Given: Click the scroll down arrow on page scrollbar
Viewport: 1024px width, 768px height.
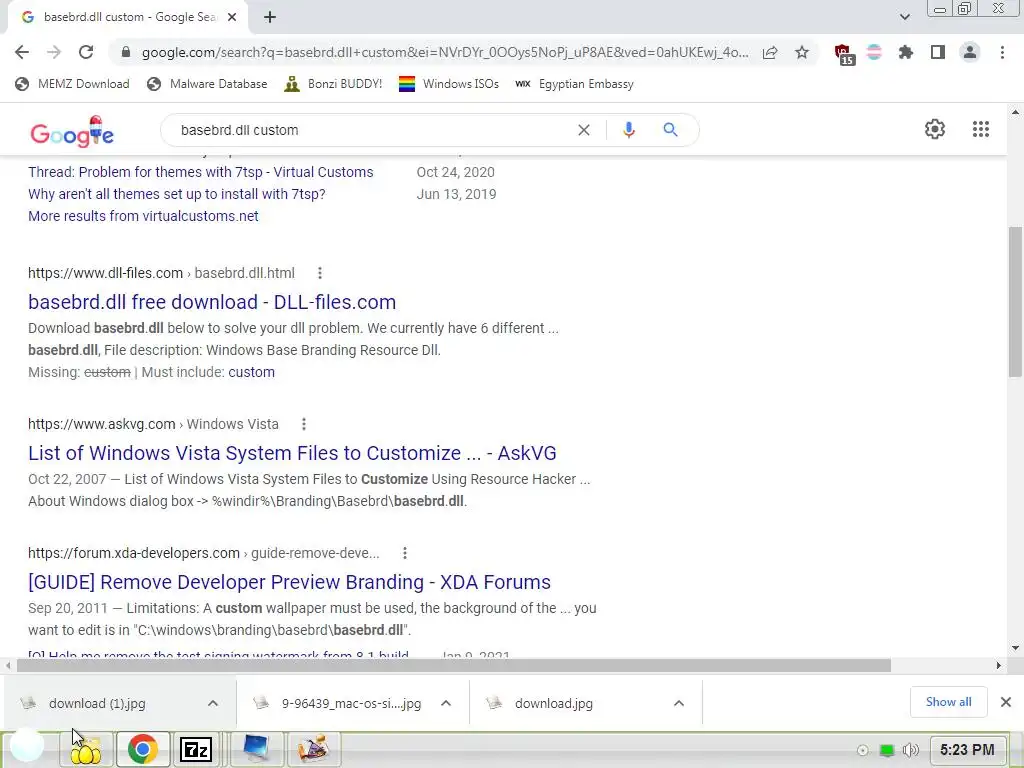Looking at the screenshot, I should click(1015, 648).
